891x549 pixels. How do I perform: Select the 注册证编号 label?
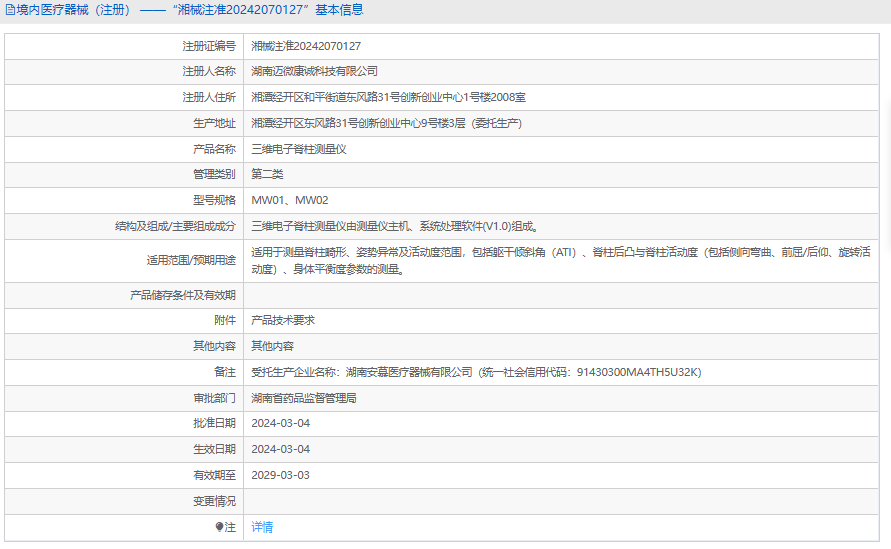pos(209,46)
